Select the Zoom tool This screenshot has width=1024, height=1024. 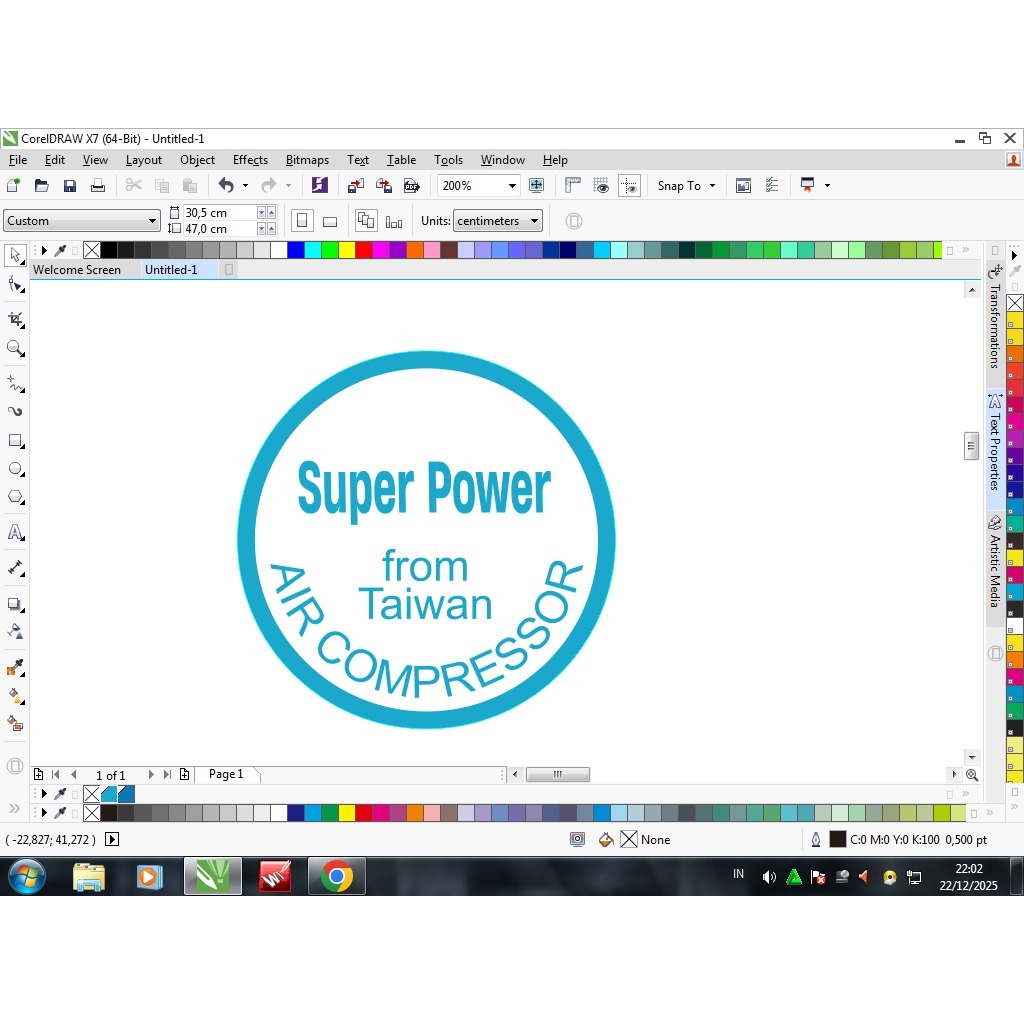(x=15, y=348)
